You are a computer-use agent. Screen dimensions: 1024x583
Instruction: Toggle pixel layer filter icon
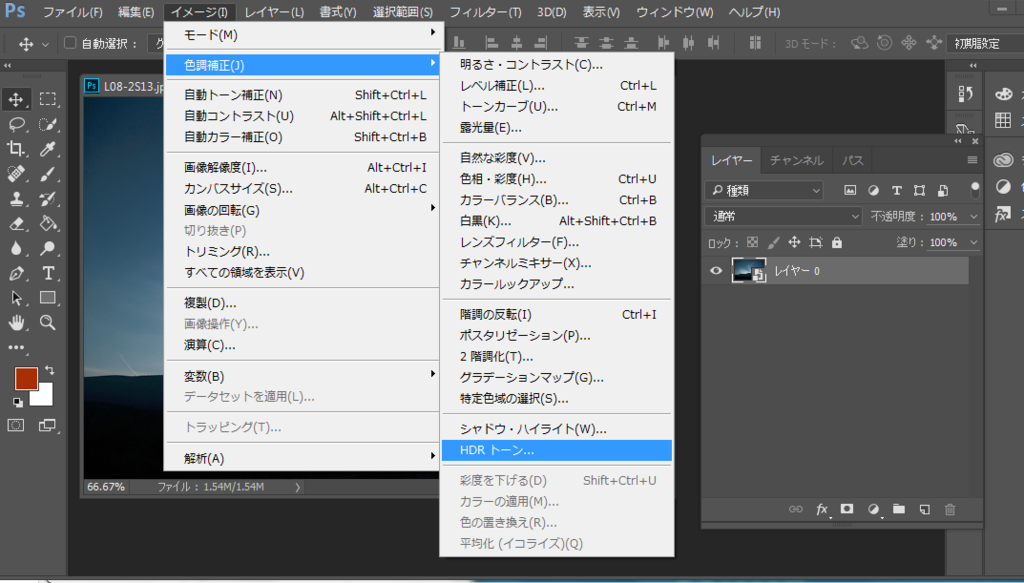point(850,191)
